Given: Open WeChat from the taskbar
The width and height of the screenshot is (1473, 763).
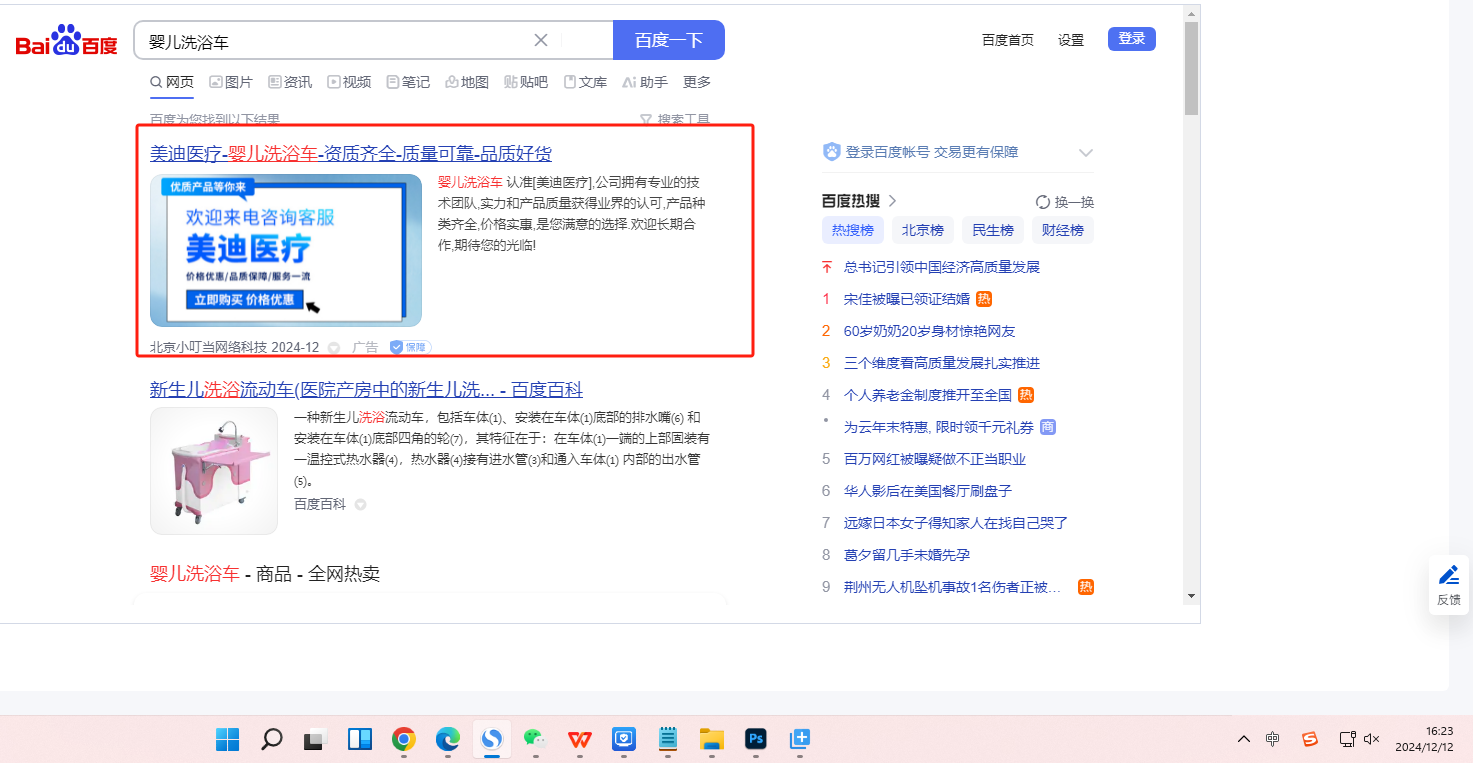Looking at the screenshot, I should click(537, 740).
